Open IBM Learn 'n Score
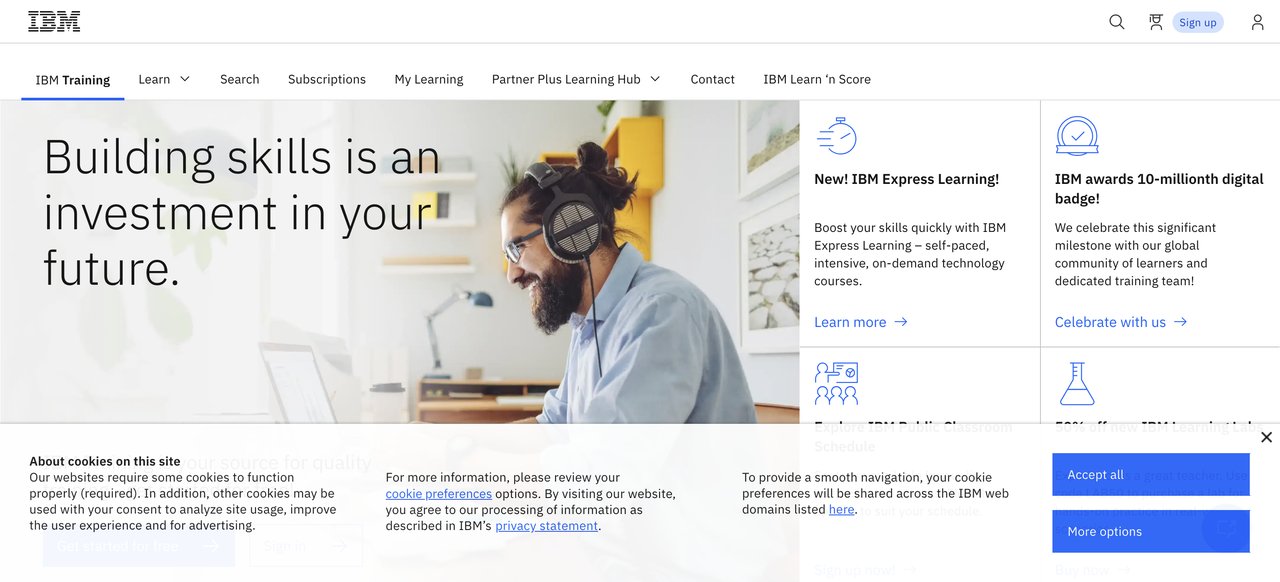This screenshot has height=582, width=1280. pyautogui.click(x=817, y=79)
